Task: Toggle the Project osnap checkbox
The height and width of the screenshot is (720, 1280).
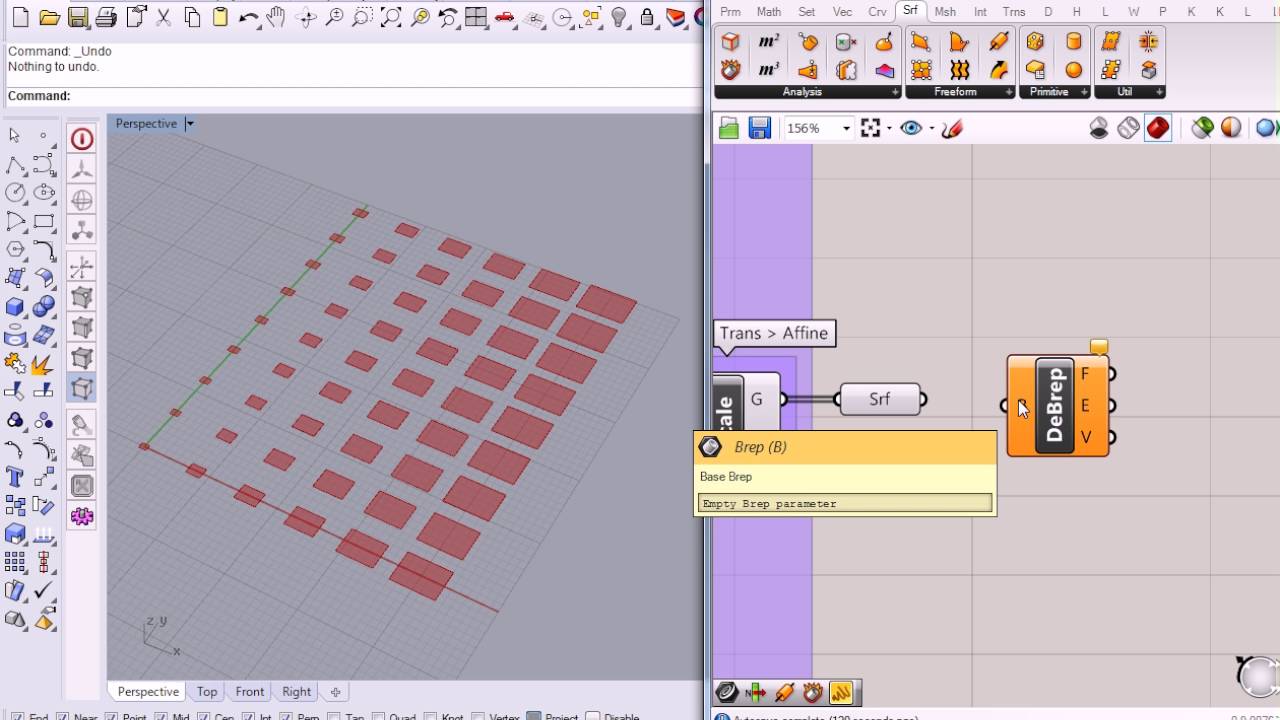Action: [x=534, y=717]
